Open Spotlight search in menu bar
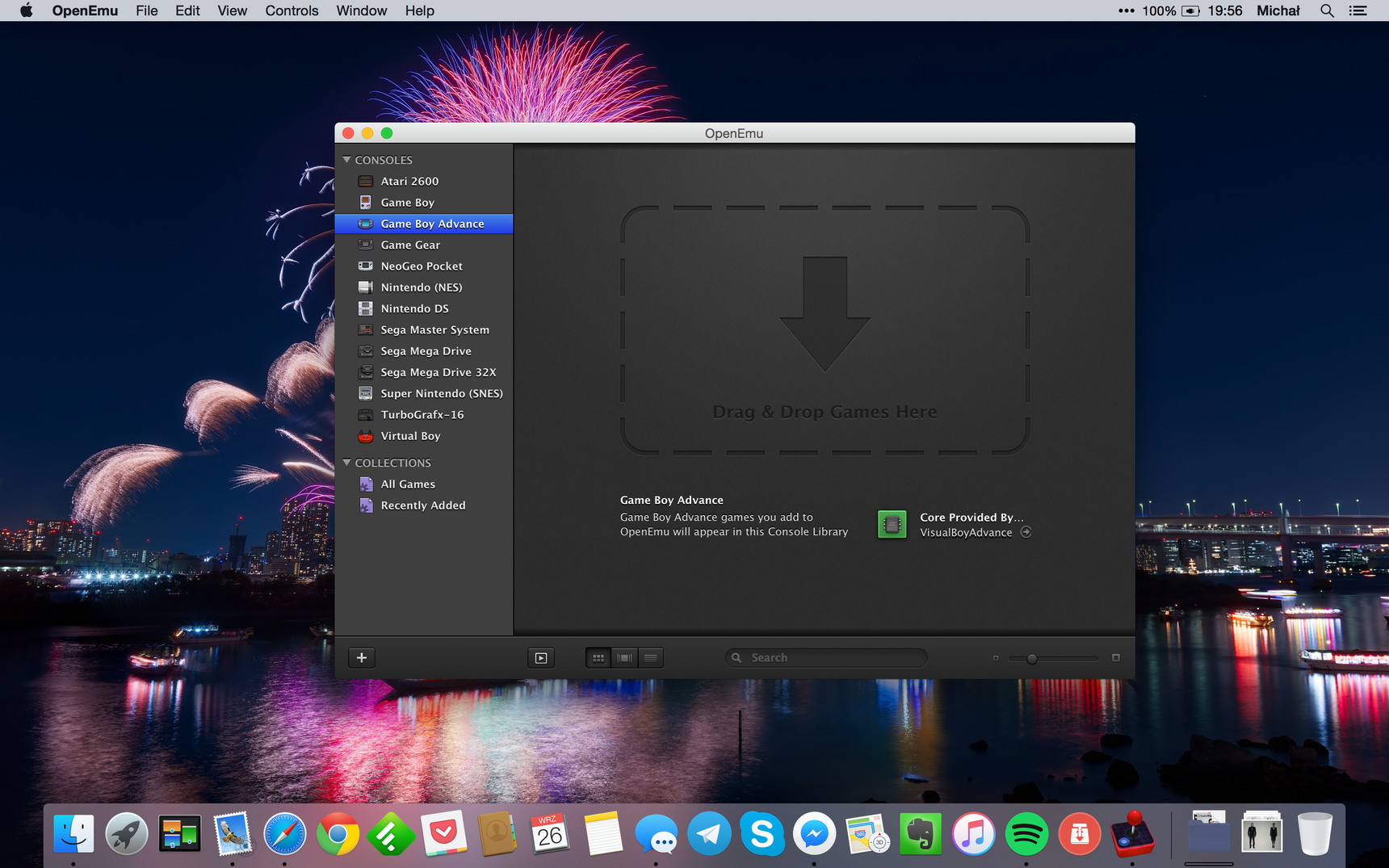The image size is (1389, 868). pos(1327,10)
